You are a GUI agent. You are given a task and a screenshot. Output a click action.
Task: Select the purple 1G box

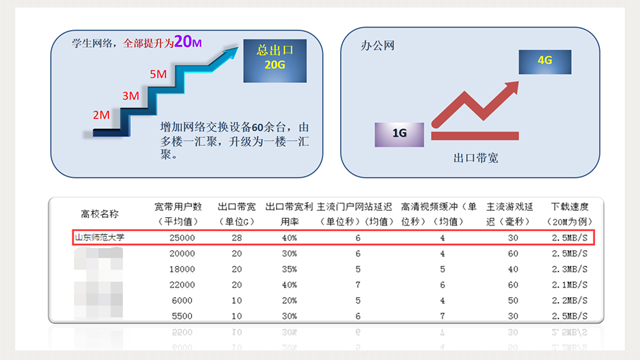pos(399,134)
